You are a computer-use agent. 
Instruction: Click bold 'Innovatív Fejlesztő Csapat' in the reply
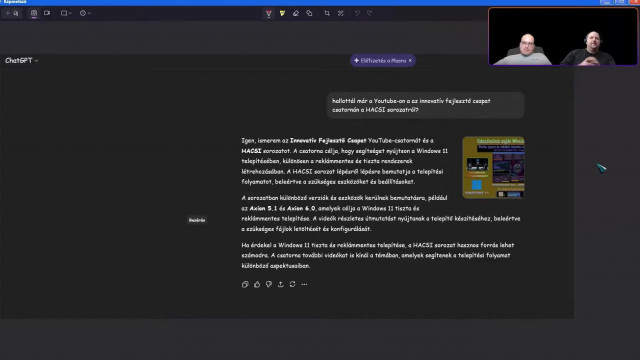(328, 140)
